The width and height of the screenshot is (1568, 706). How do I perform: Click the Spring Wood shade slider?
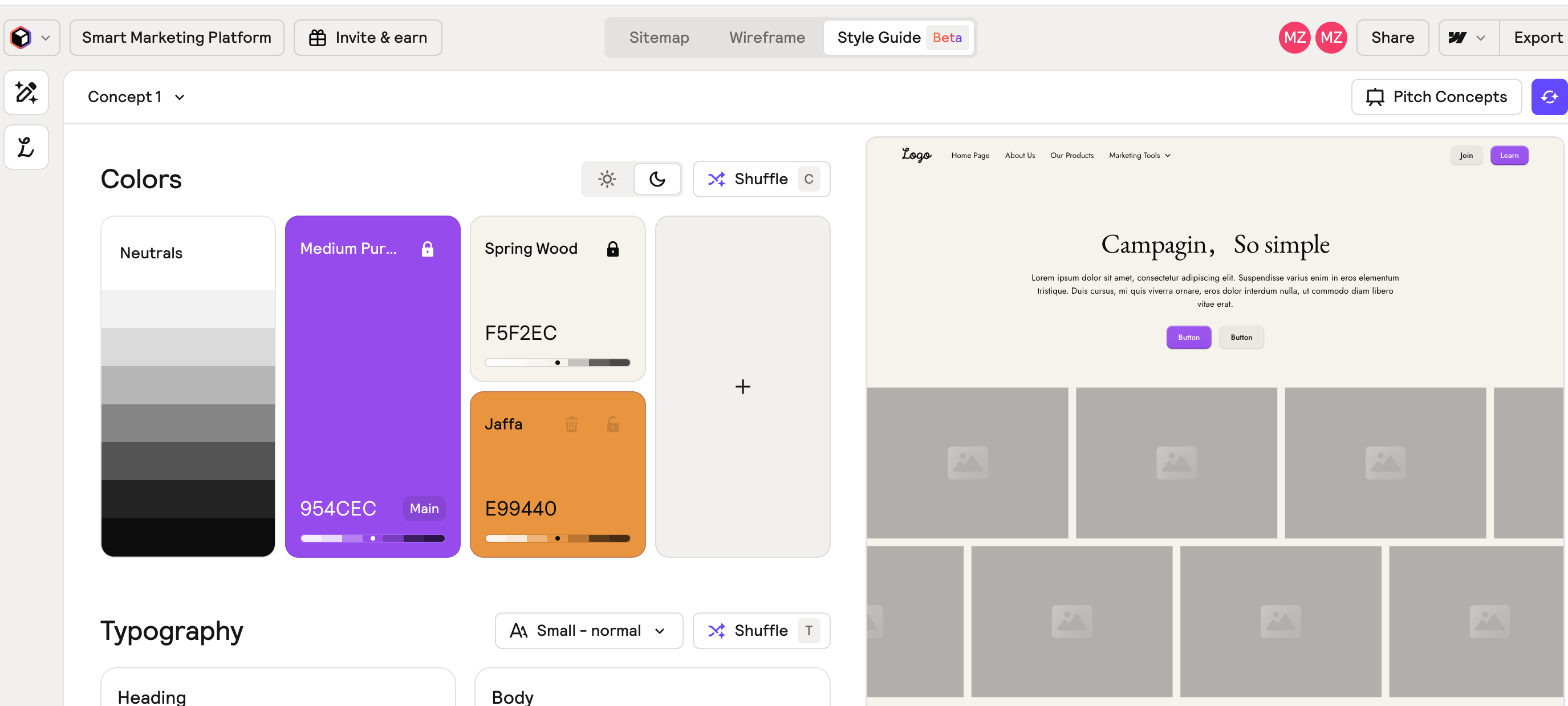557,363
